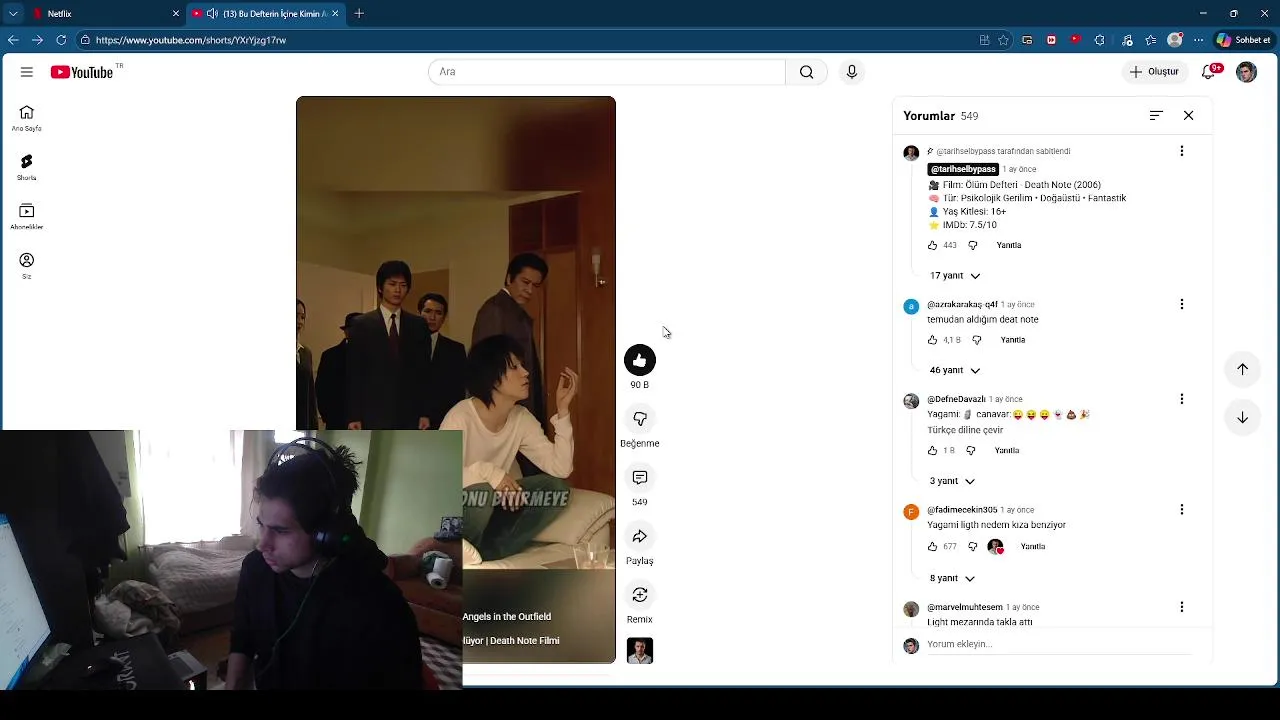
Task: Mute the YouTube tab audio icon
Action: pyautogui.click(x=212, y=14)
